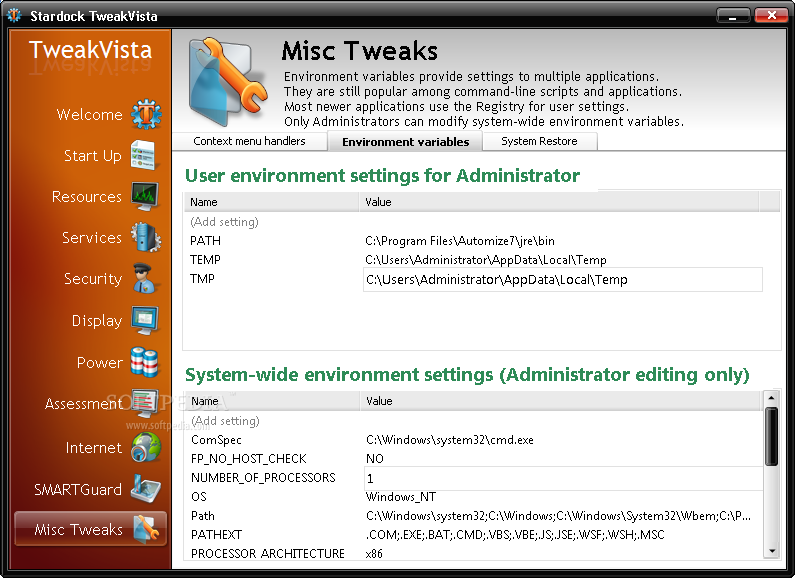Click the Security guard icon

(145, 278)
